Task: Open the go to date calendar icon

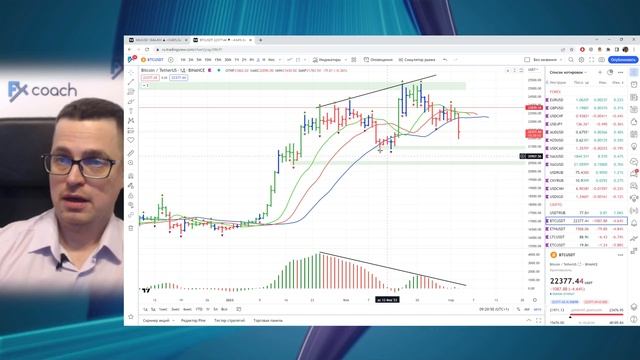Action: pyautogui.click(x=239, y=309)
